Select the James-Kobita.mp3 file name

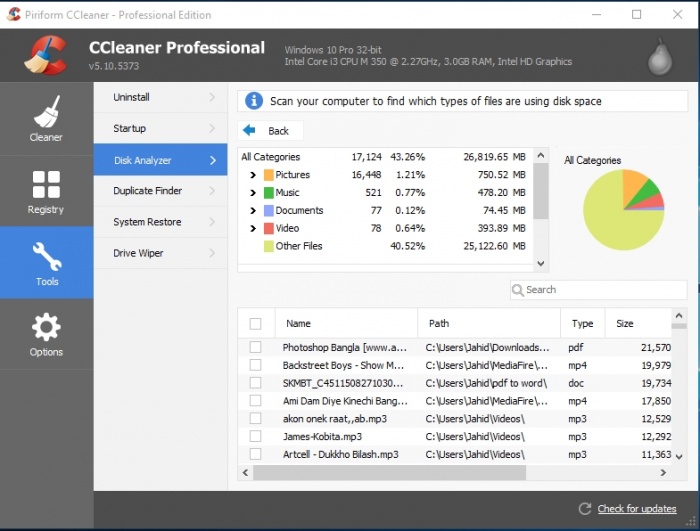click(x=322, y=437)
